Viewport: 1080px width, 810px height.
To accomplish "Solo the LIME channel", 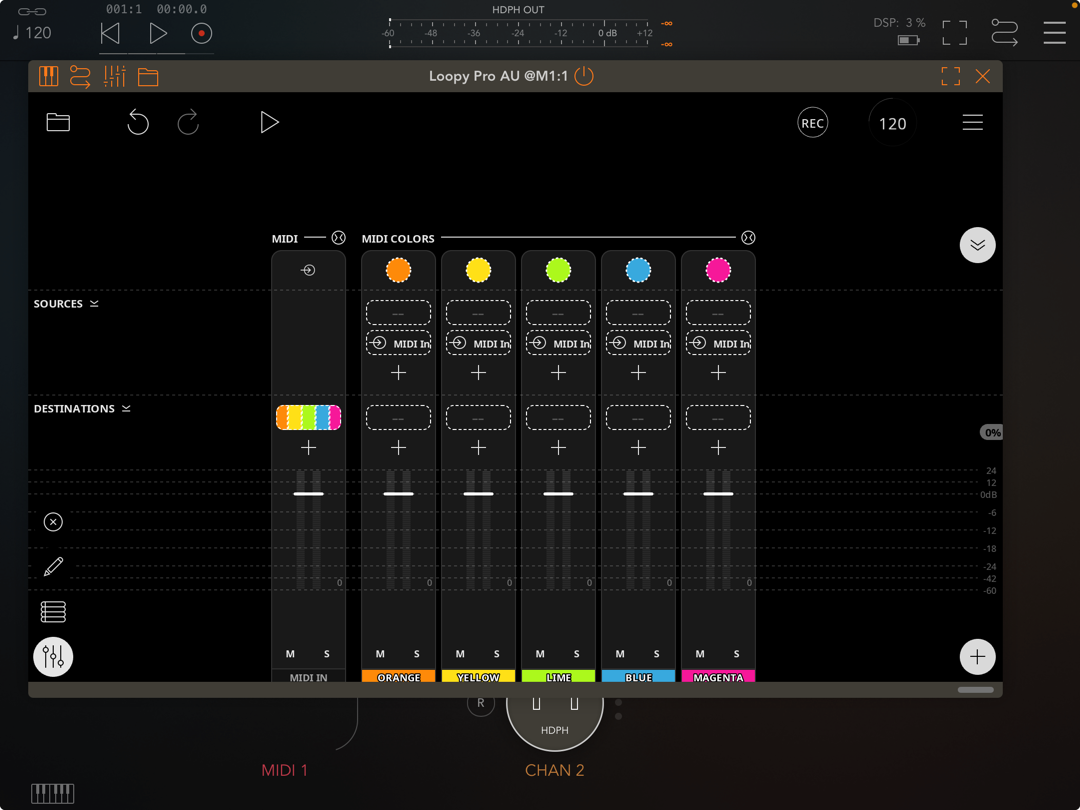I will (x=577, y=654).
